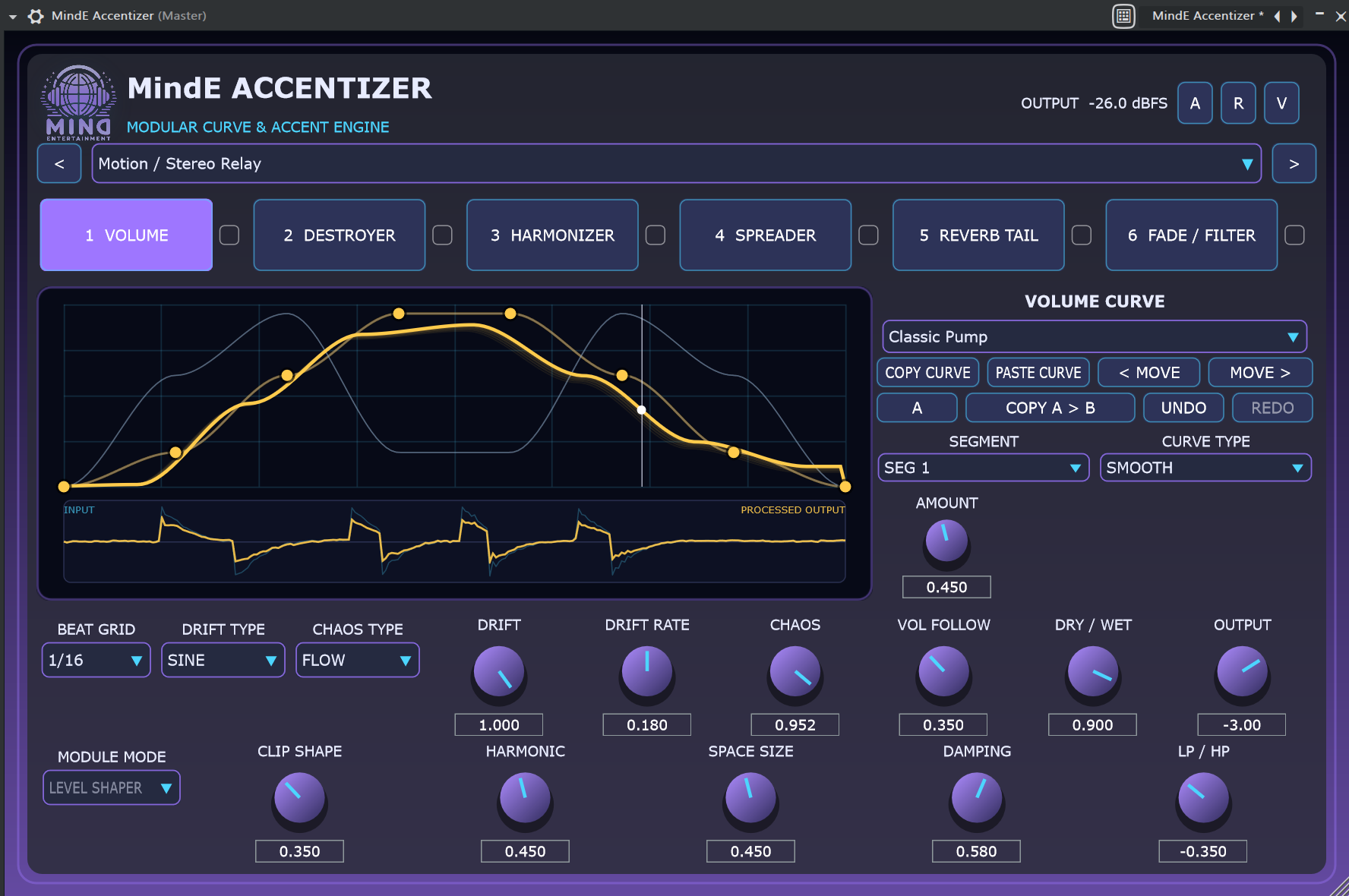1349x896 pixels.
Task: Click the OUTPUT value field -3.00
Action: tap(1242, 725)
